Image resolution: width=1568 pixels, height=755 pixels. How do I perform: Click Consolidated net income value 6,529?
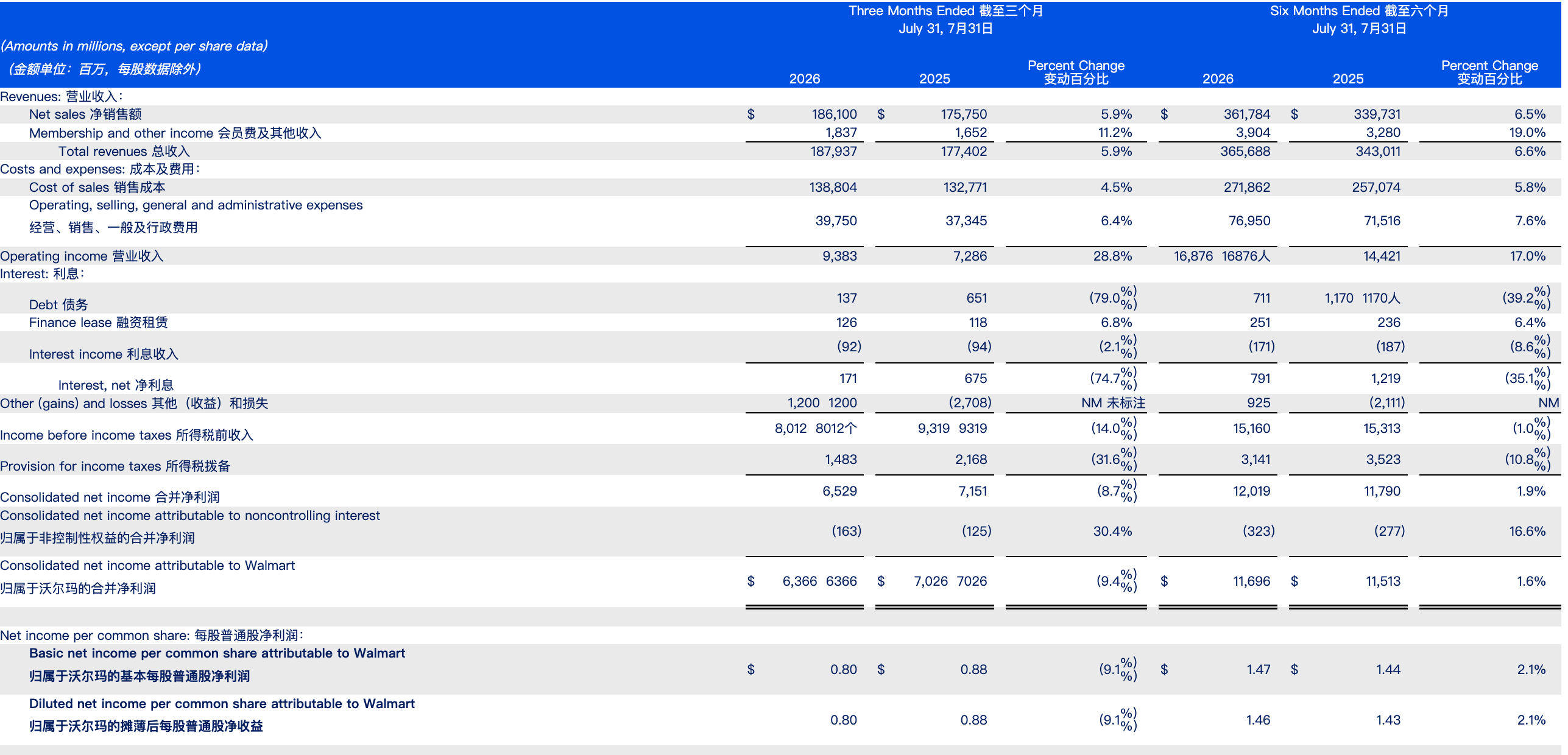click(x=839, y=491)
